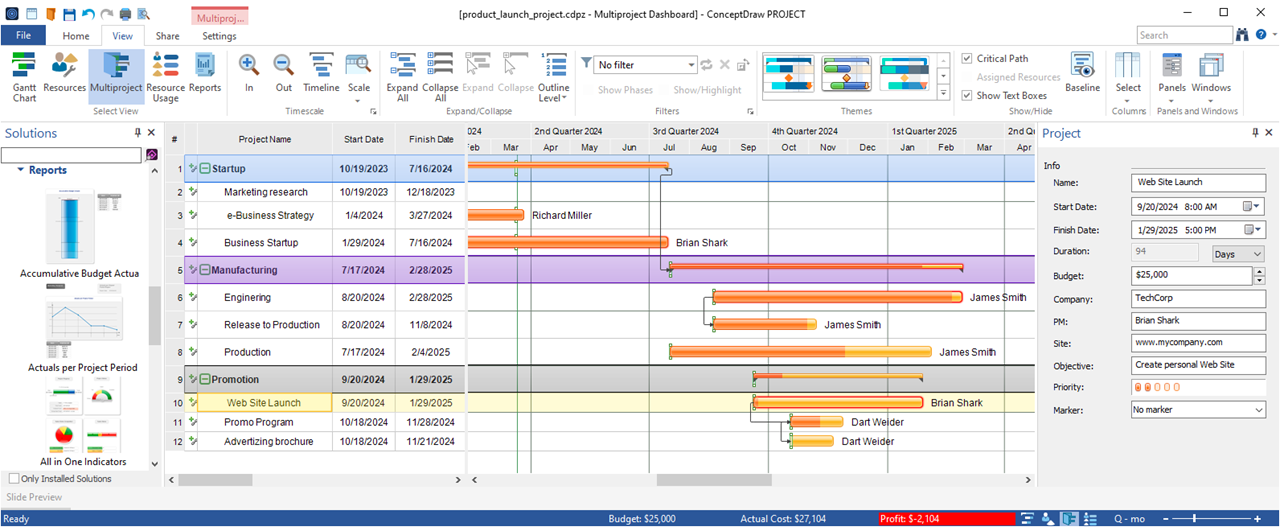Collapse the Manufacturing project group

tap(204, 270)
